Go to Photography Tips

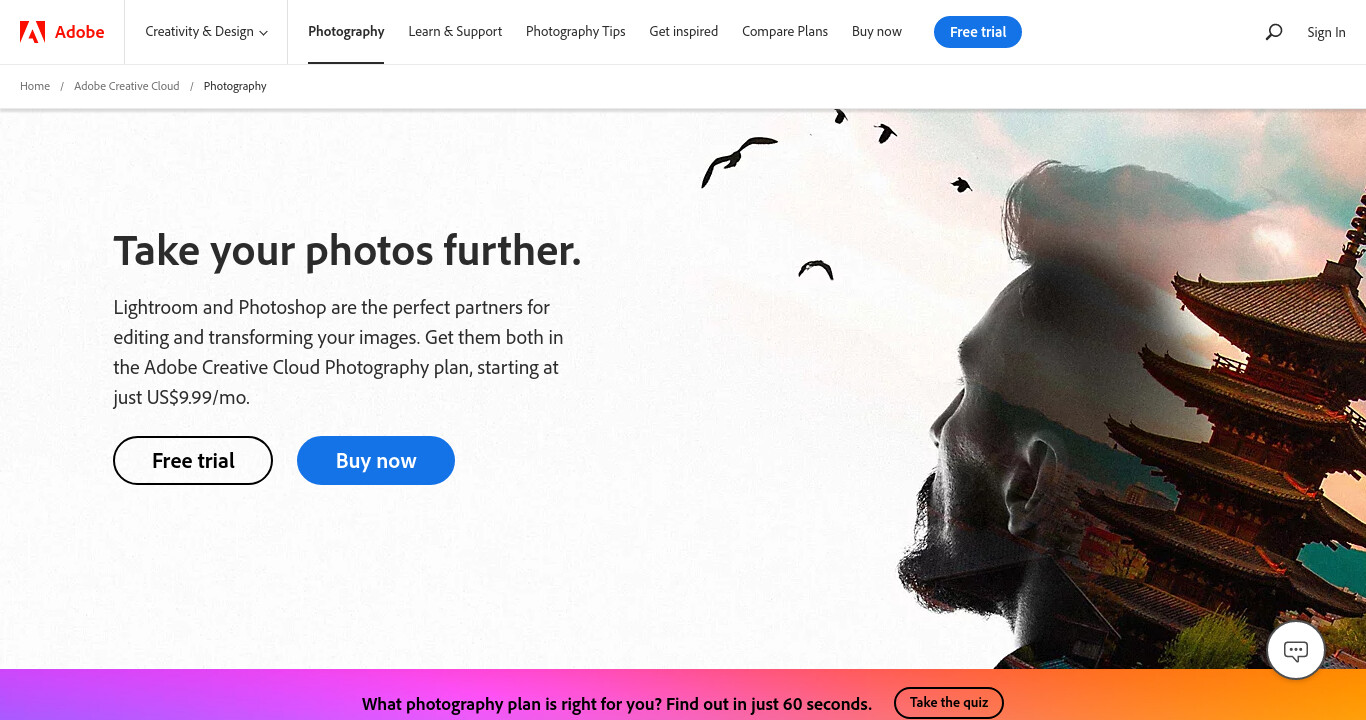(x=576, y=32)
